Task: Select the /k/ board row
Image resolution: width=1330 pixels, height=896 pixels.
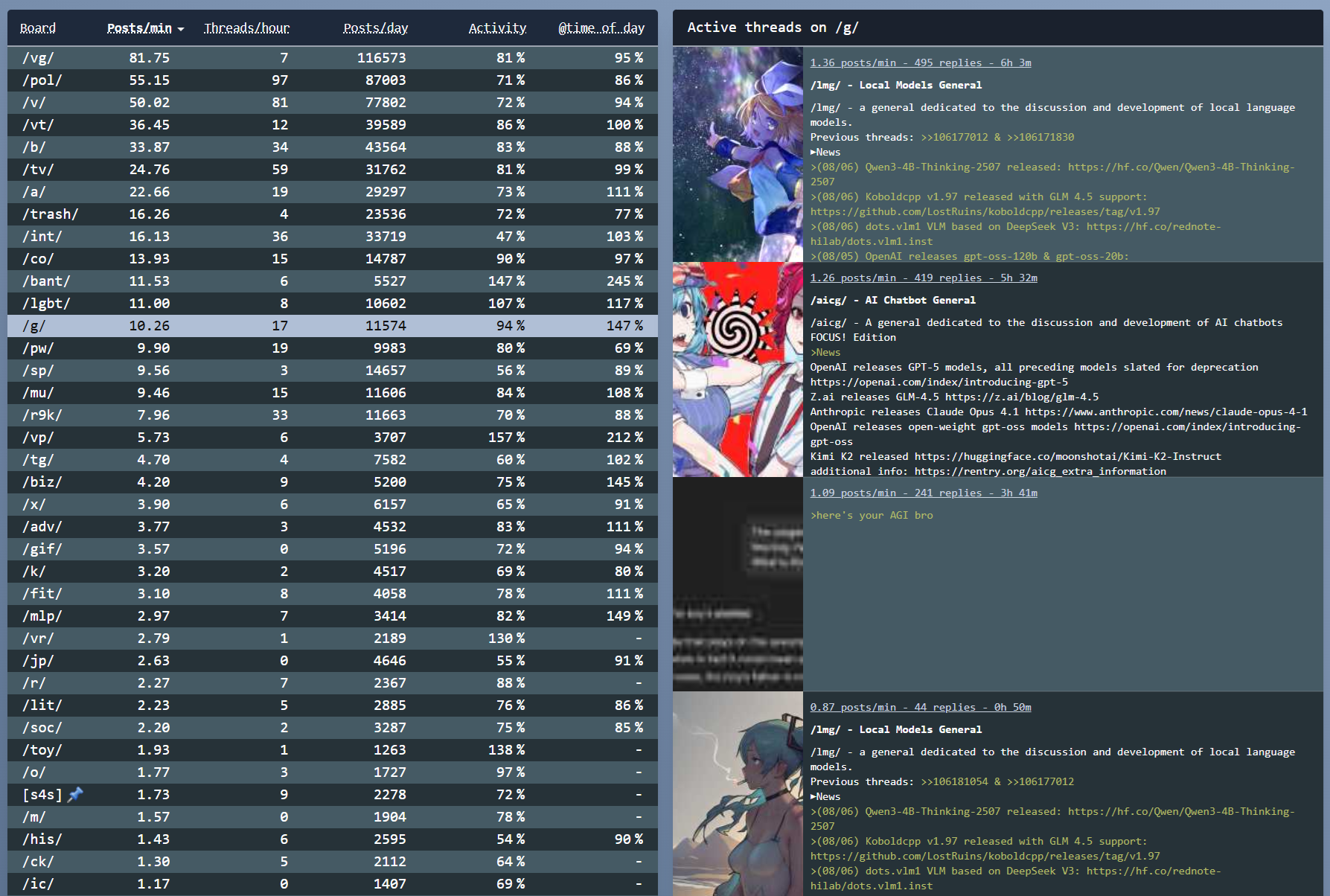Action: [x=333, y=572]
